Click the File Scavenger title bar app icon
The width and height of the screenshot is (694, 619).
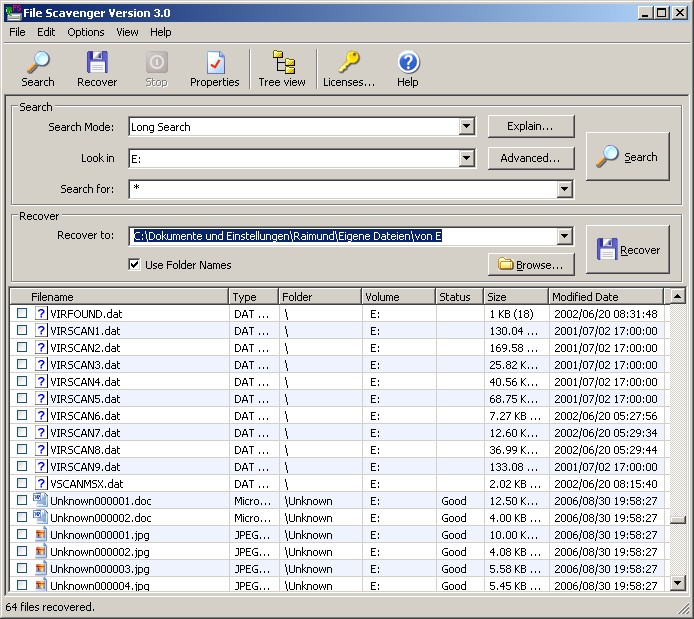click(x=13, y=13)
